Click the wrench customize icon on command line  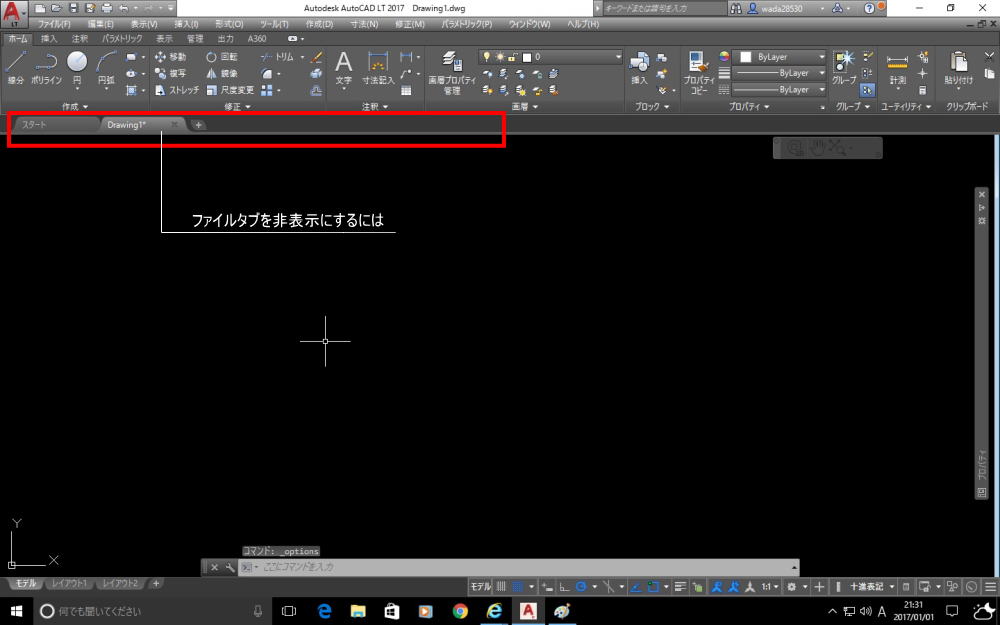tap(230, 567)
